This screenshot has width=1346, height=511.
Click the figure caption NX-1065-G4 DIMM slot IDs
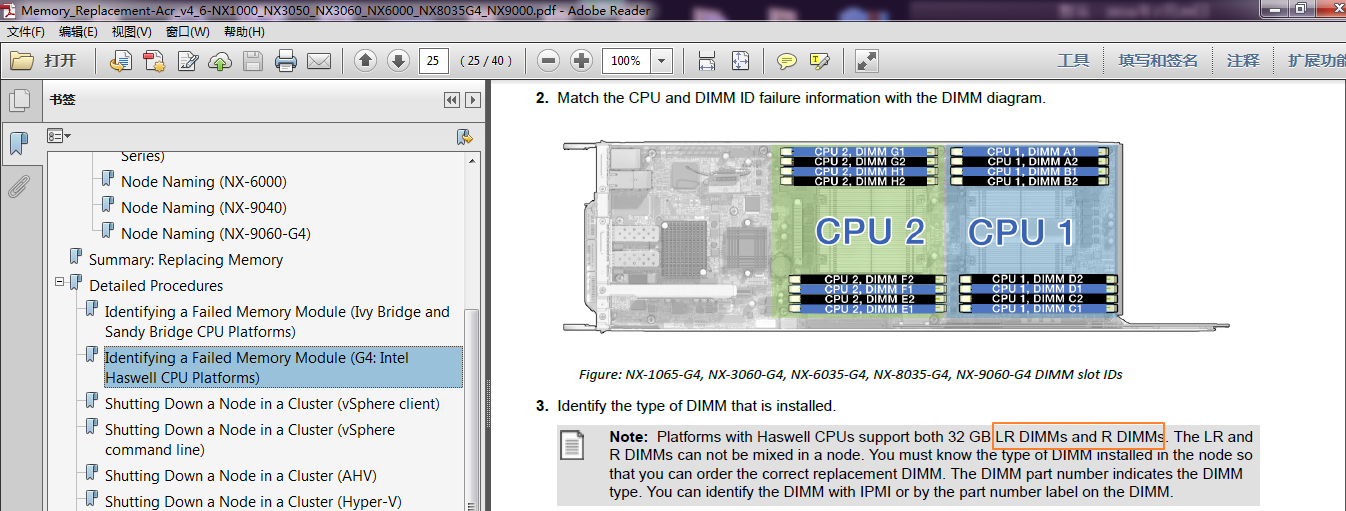pos(850,375)
